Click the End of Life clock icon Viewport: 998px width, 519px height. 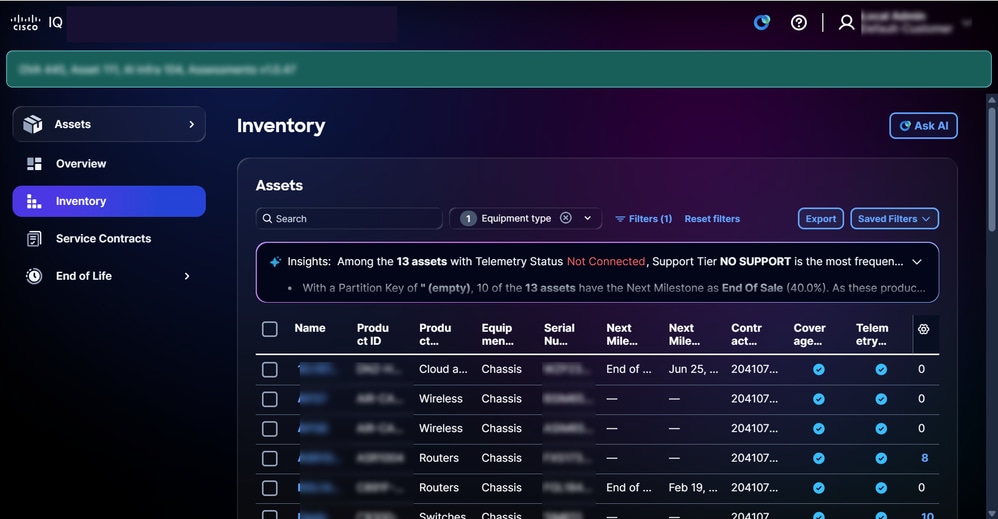click(34, 276)
